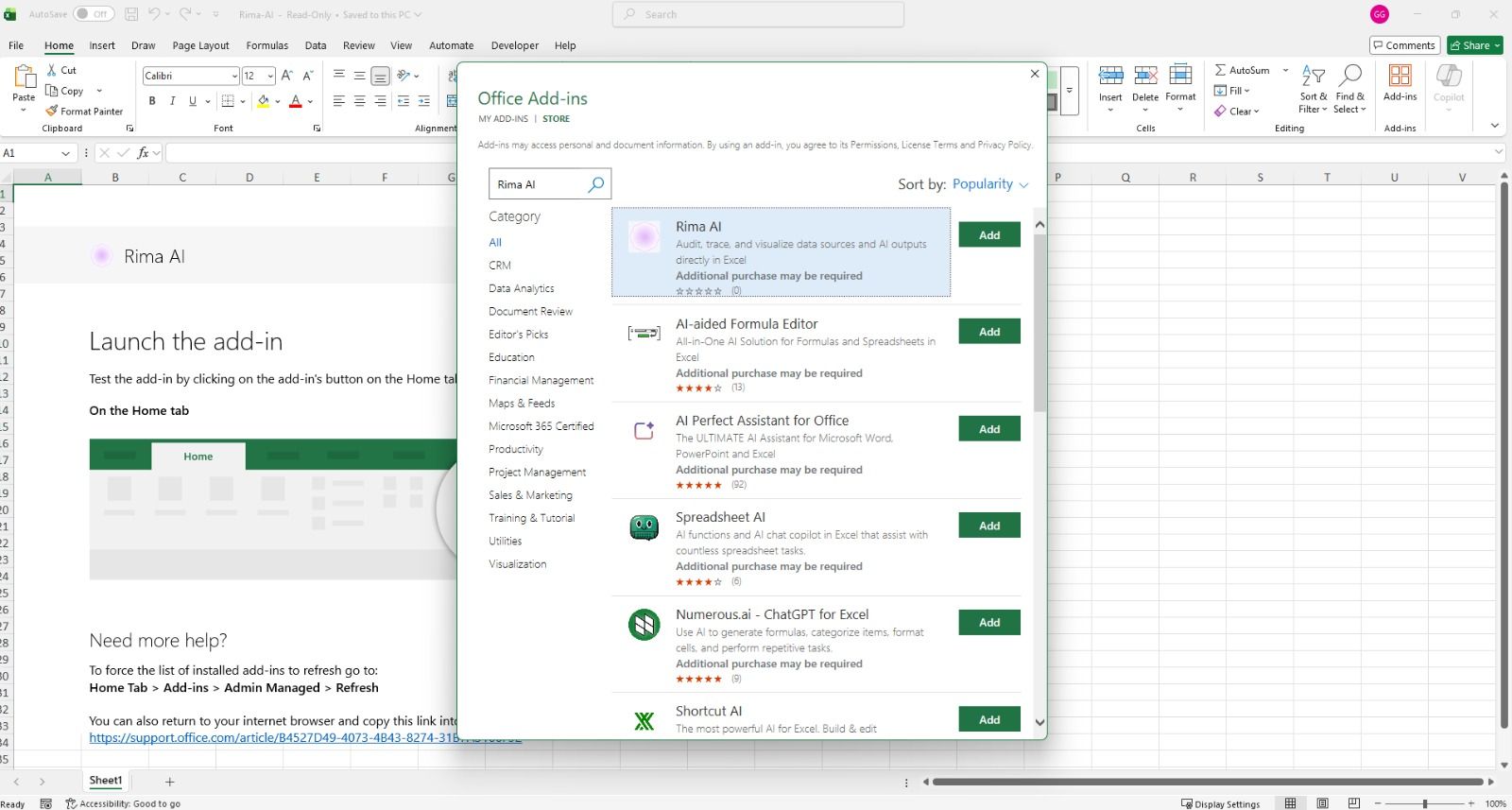Open the Format cells icon
The height and width of the screenshot is (810, 1512).
(1180, 76)
